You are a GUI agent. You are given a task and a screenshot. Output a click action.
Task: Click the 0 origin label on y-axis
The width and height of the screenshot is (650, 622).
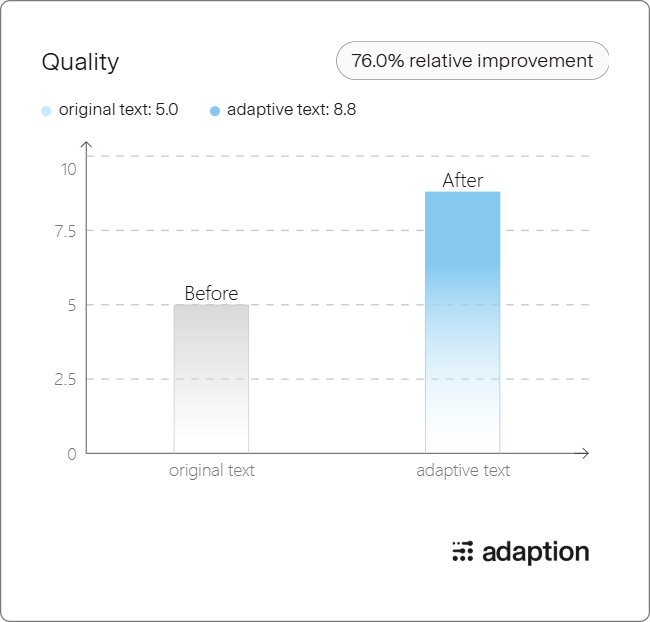pyautogui.click(x=72, y=454)
